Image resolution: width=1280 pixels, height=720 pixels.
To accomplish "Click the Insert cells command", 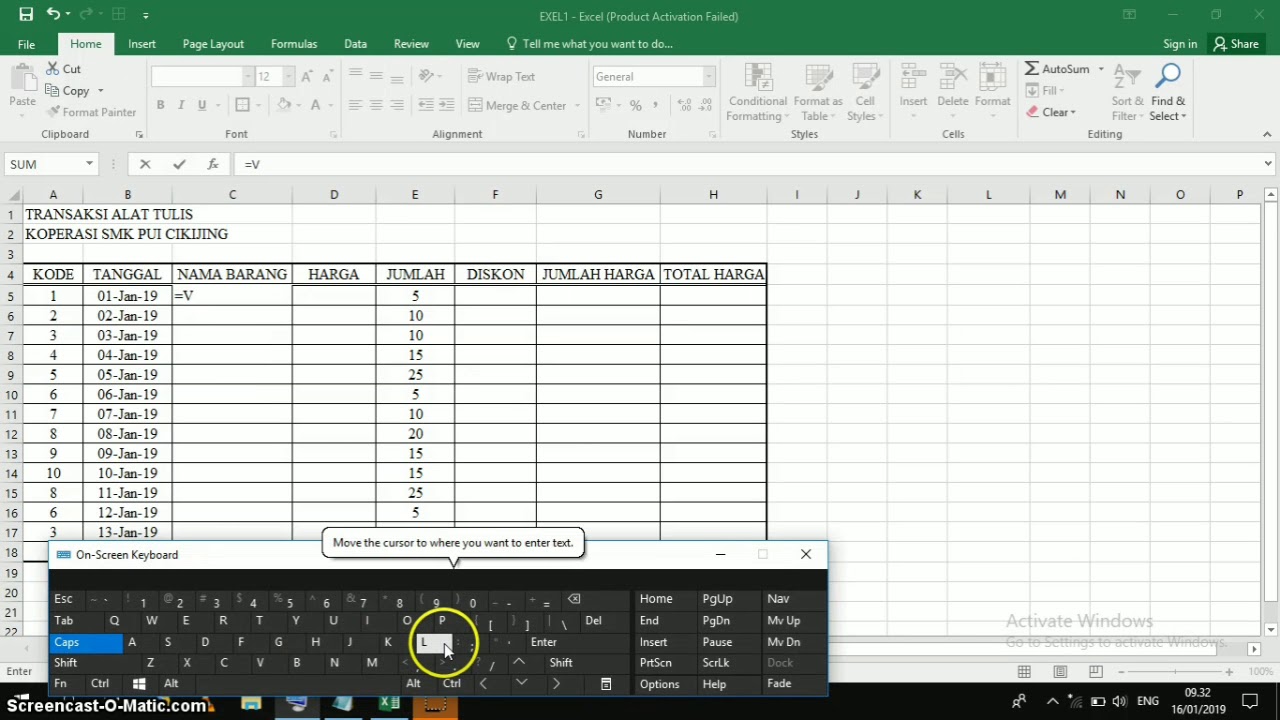I will pyautogui.click(x=913, y=92).
